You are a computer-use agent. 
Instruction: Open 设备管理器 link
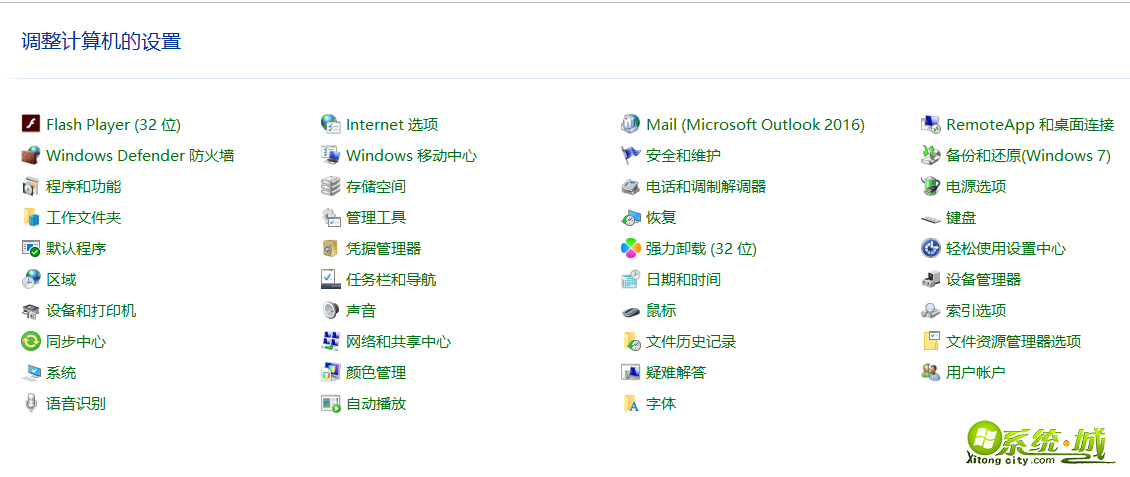(983, 280)
